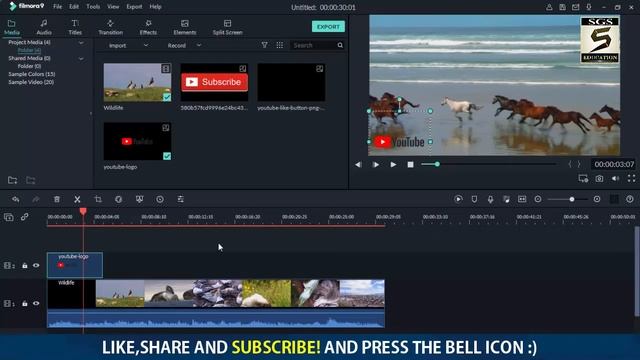Collapse the Shared Media tree

point(81,58)
